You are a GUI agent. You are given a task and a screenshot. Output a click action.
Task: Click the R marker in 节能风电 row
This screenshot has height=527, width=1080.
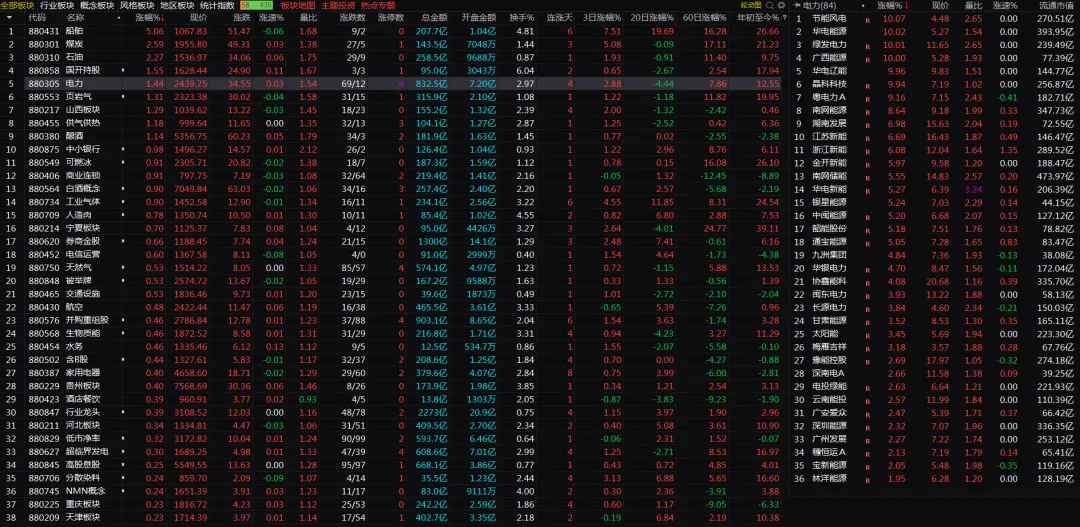(868, 19)
